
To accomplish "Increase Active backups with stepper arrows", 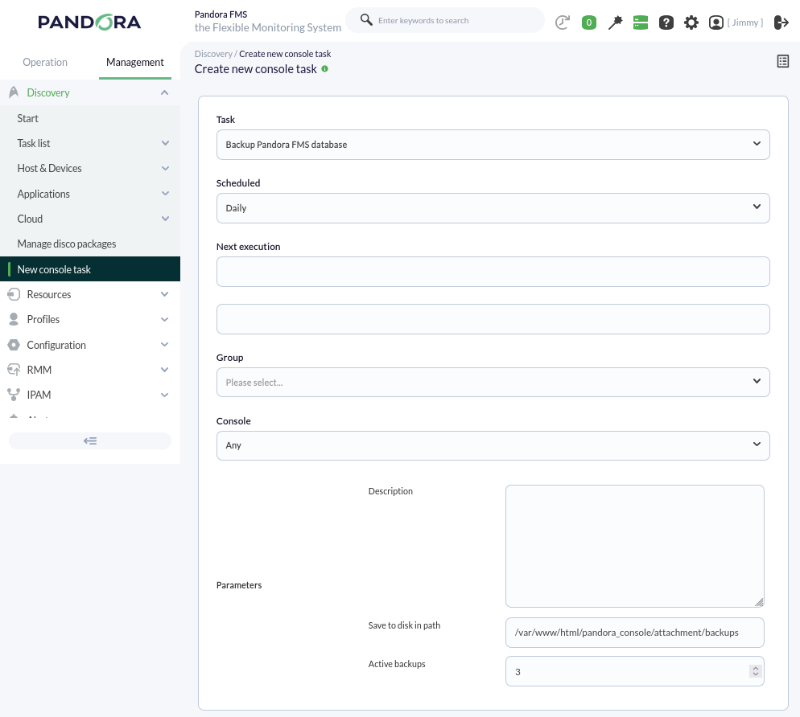I will [756, 668].
